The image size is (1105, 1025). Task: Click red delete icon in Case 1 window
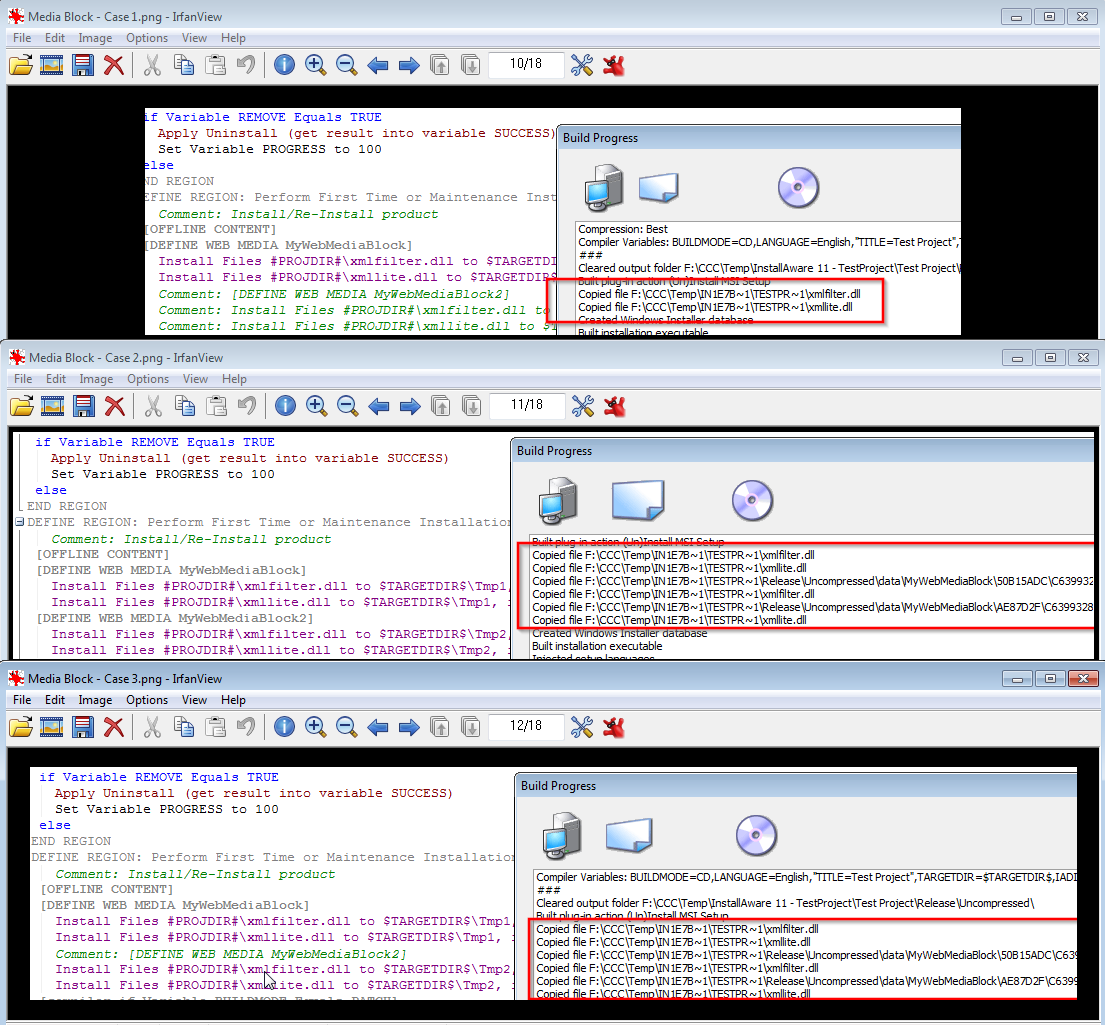click(x=113, y=66)
